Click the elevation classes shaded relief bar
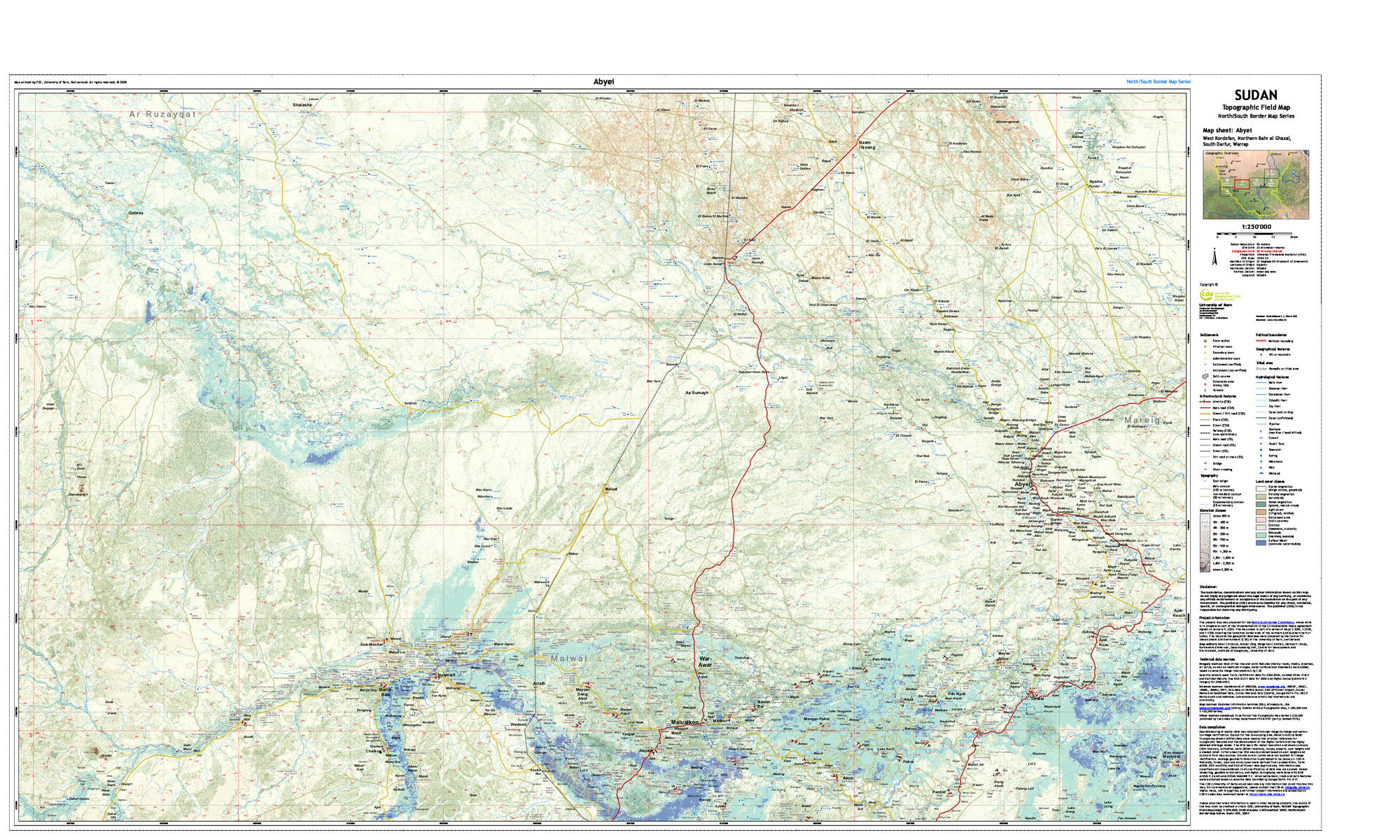 pos(1205,542)
